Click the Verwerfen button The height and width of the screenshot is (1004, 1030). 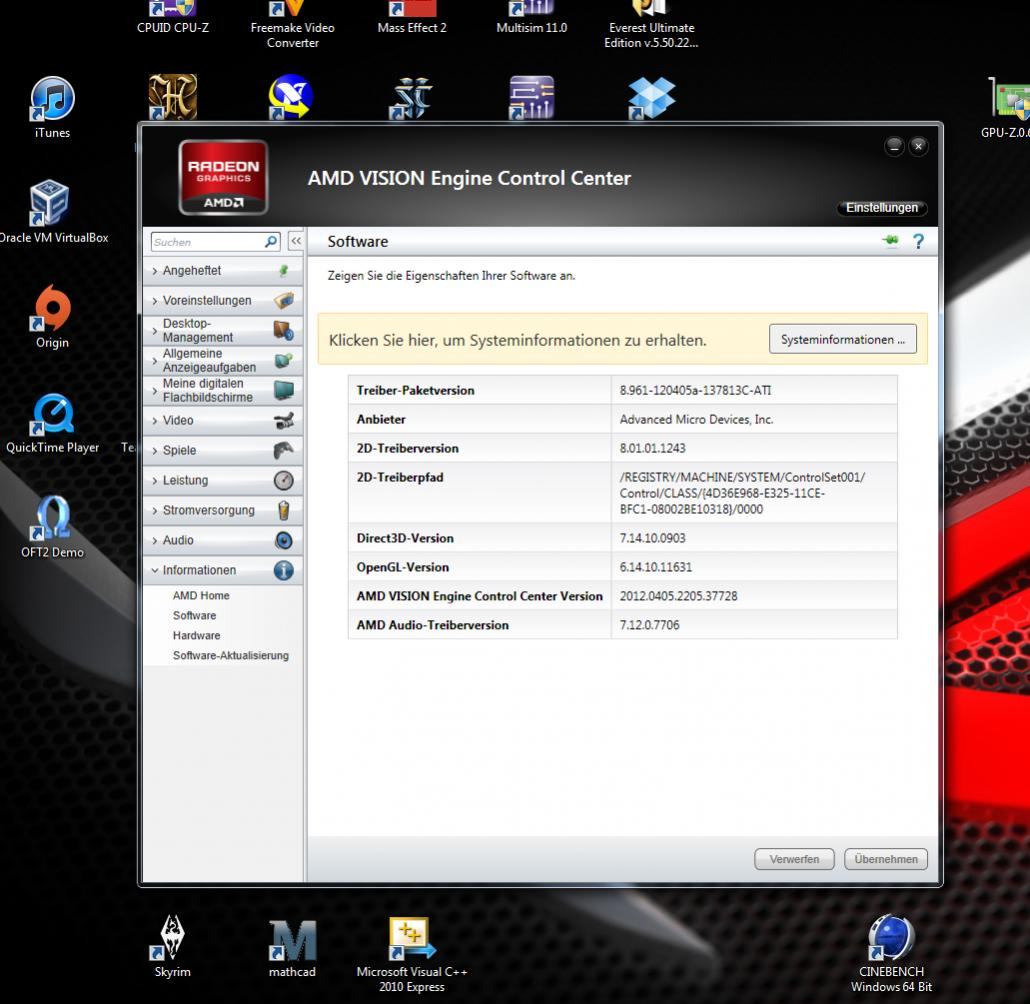pyautogui.click(x=794, y=859)
